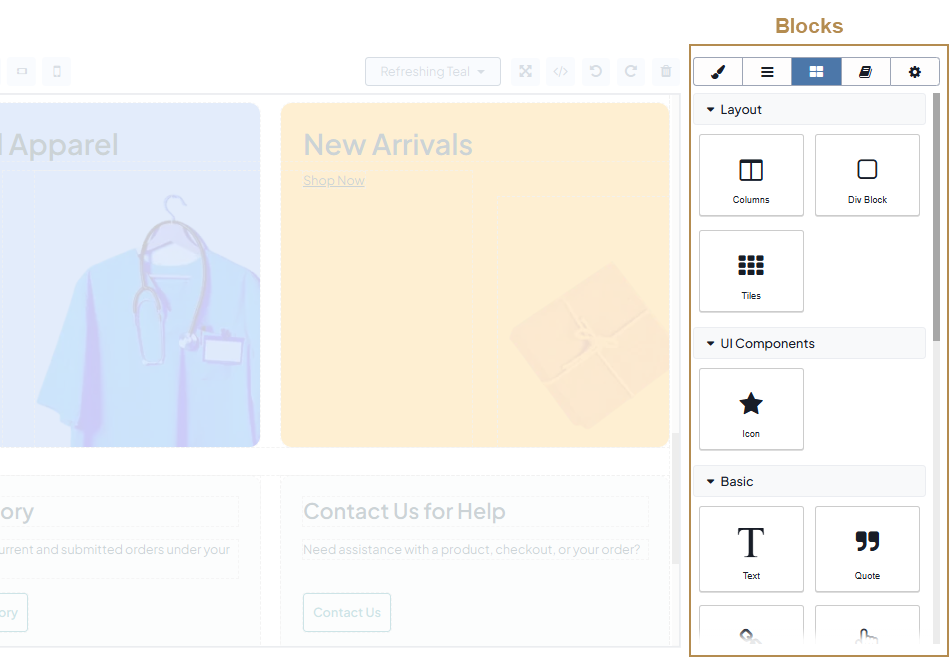Image resolution: width=949 pixels, height=662 pixels.
Task: Open the code view
Action: pyautogui.click(x=561, y=72)
